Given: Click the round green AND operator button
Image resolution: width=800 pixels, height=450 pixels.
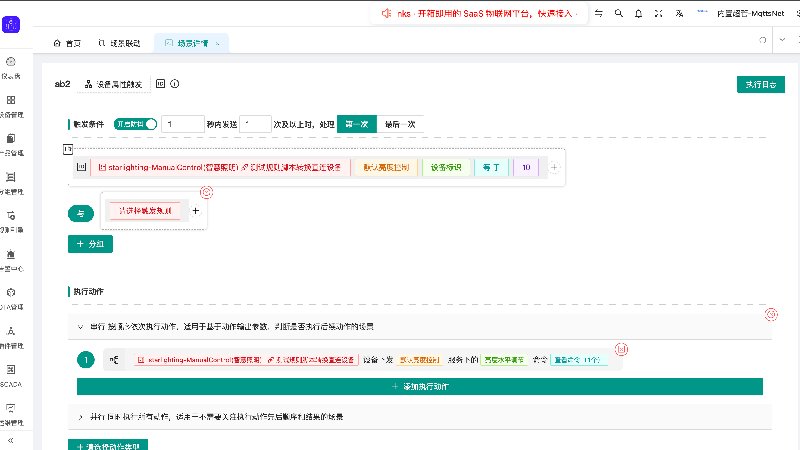Looking at the screenshot, I should (81, 213).
